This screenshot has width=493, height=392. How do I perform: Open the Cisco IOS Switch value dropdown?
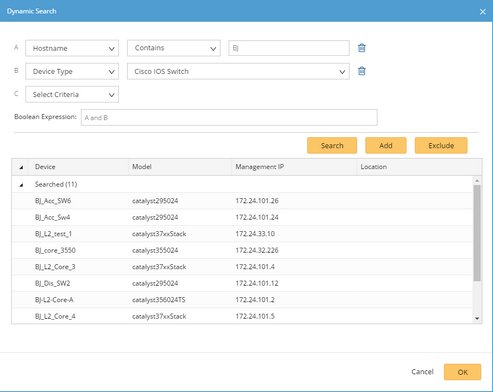click(238, 71)
